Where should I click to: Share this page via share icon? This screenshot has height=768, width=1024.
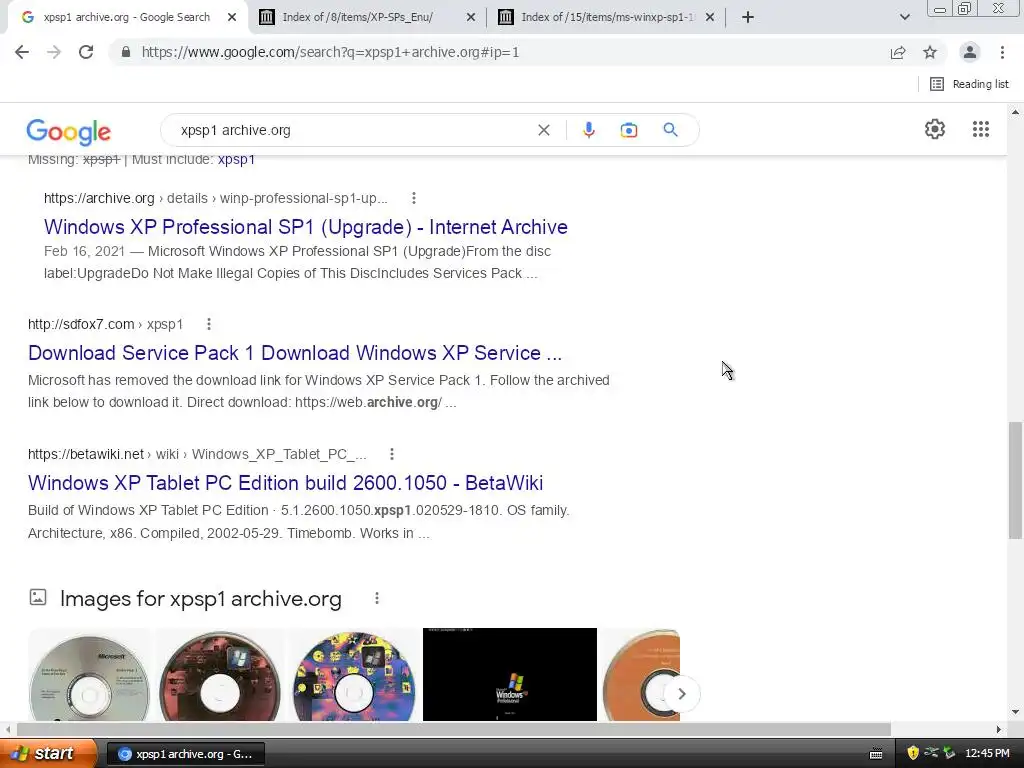point(898,52)
